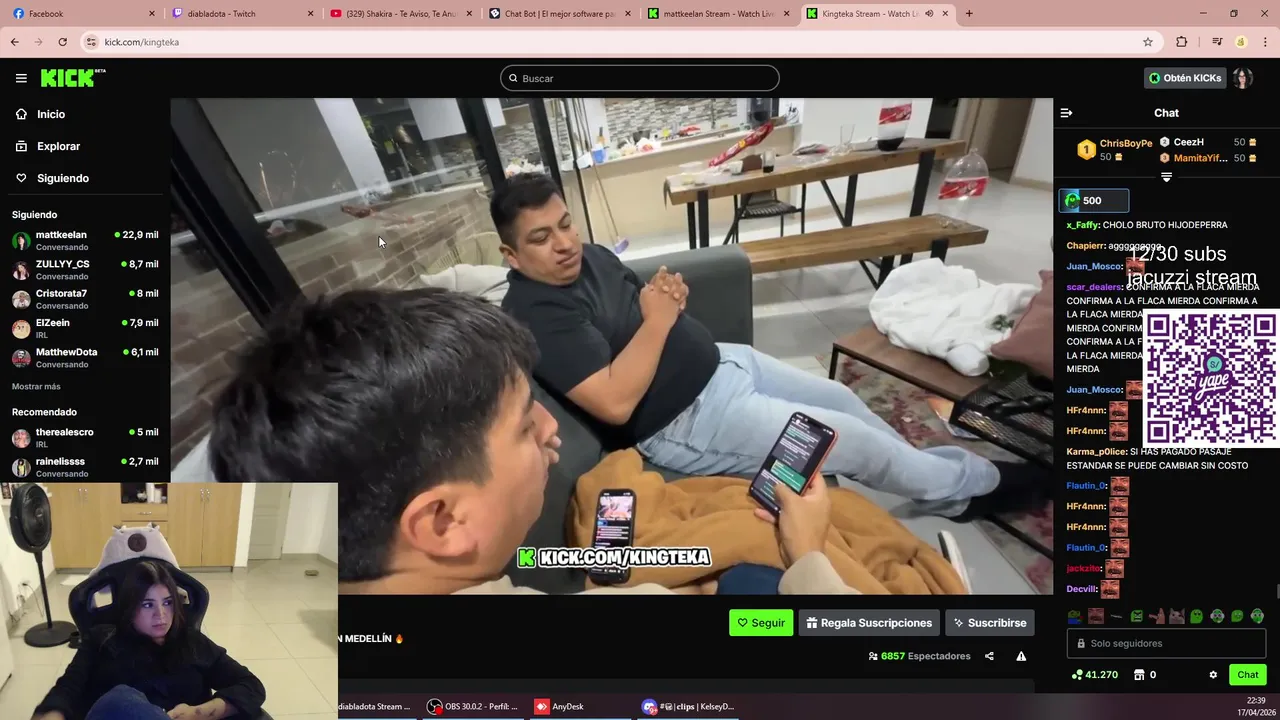The width and height of the screenshot is (1280, 720).
Task: Open a new browser tab
Action: (x=968, y=14)
